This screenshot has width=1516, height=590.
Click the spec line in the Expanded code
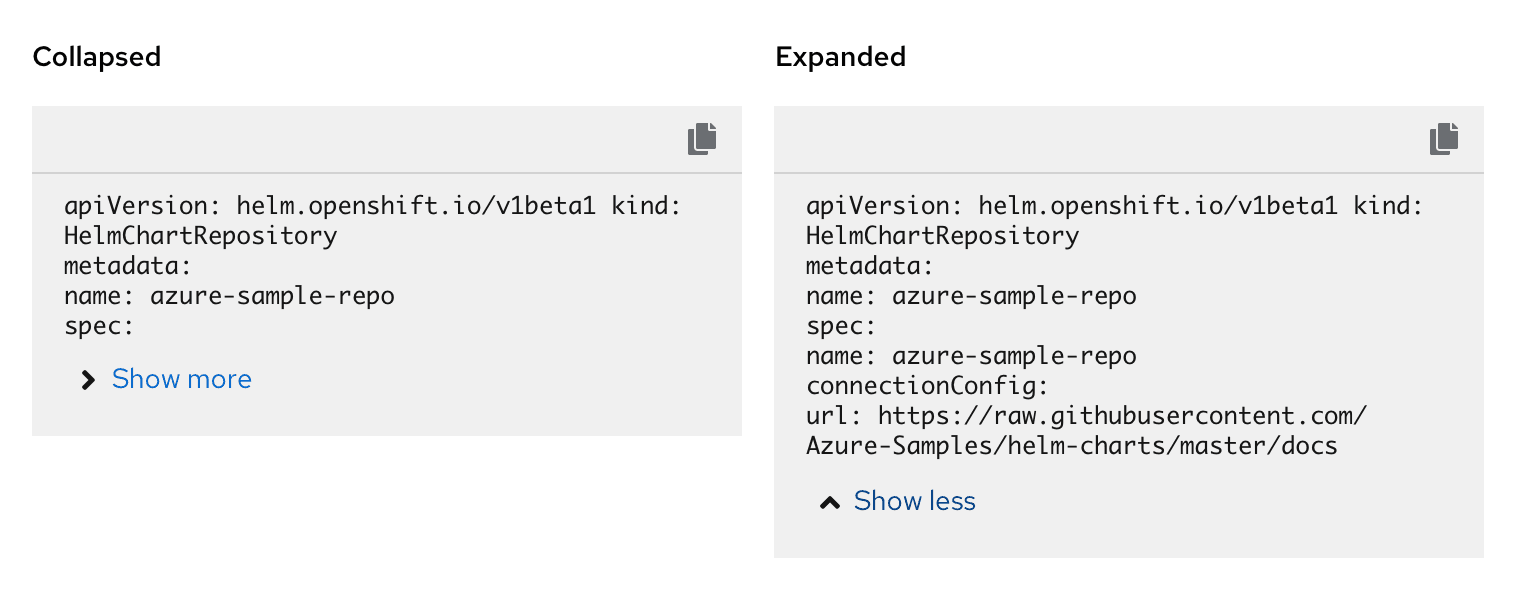point(841,326)
